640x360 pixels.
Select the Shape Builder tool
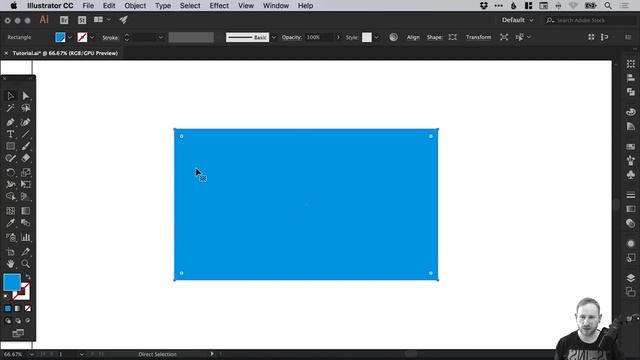(x=11, y=196)
